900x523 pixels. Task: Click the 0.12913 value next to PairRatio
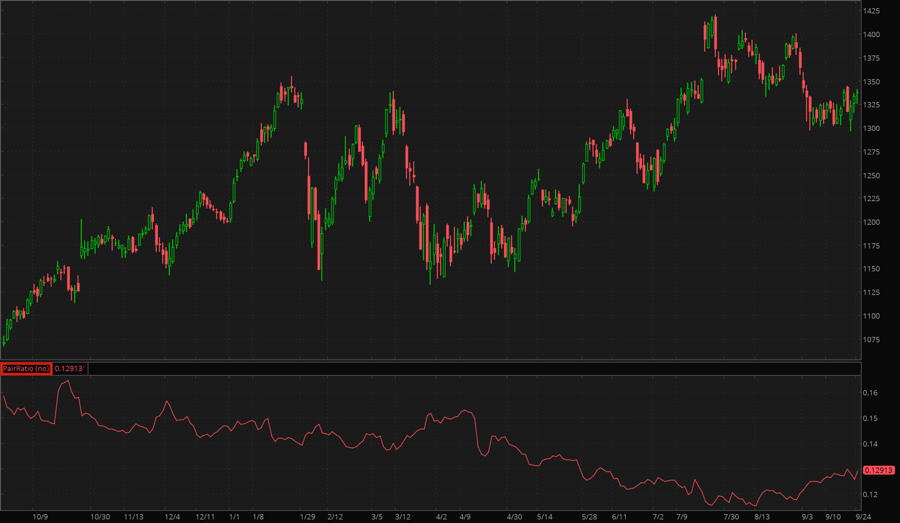(69, 369)
